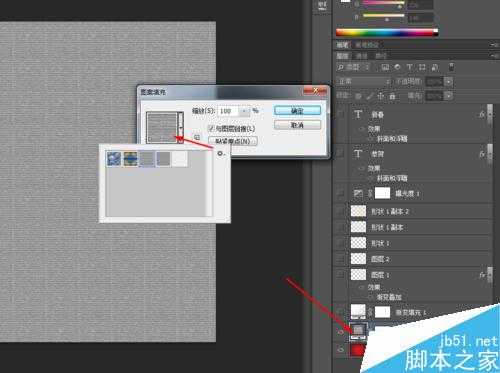This screenshot has height=373, width=500.
Task: Click 贴紧原点(N) snap to origin button
Action: click(233, 141)
